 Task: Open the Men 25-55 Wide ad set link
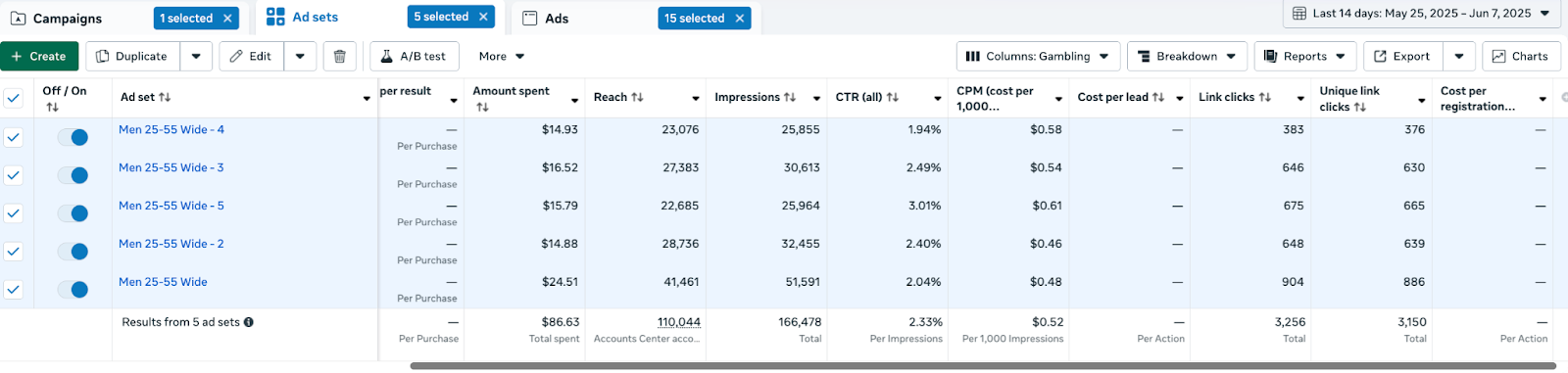coord(163,282)
